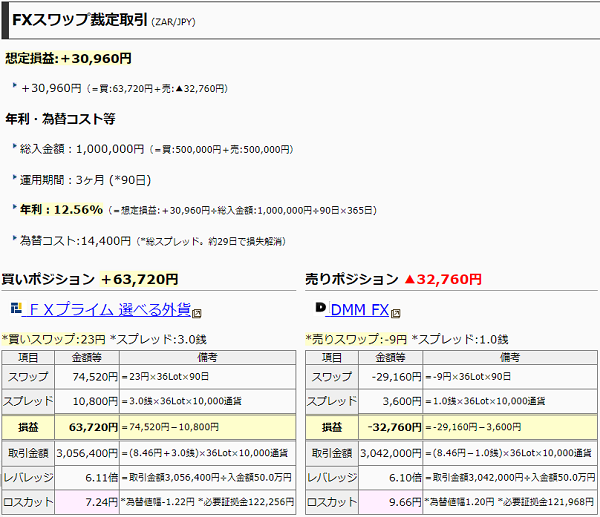Click the 総入金額：1,000,000円 line
The width and height of the screenshot is (600, 517).
click(157, 149)
